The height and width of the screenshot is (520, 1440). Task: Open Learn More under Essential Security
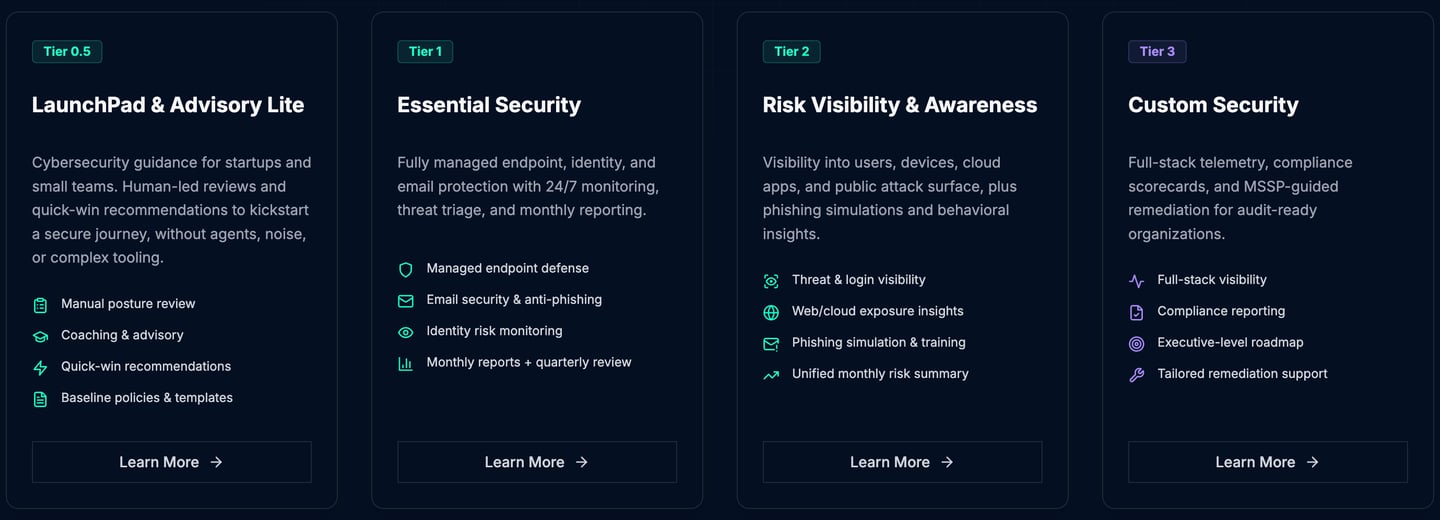[537, 462]
